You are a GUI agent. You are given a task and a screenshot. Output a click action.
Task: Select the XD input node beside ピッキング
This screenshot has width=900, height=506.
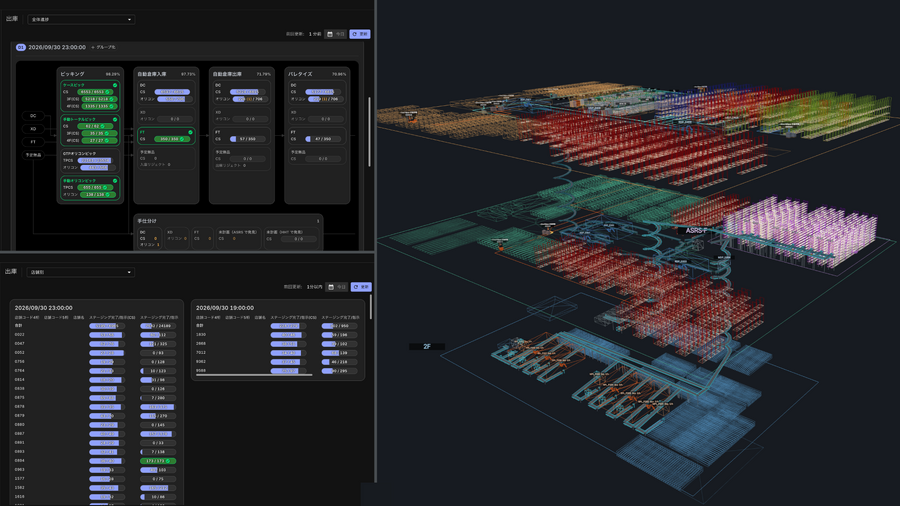pos(33,129)
